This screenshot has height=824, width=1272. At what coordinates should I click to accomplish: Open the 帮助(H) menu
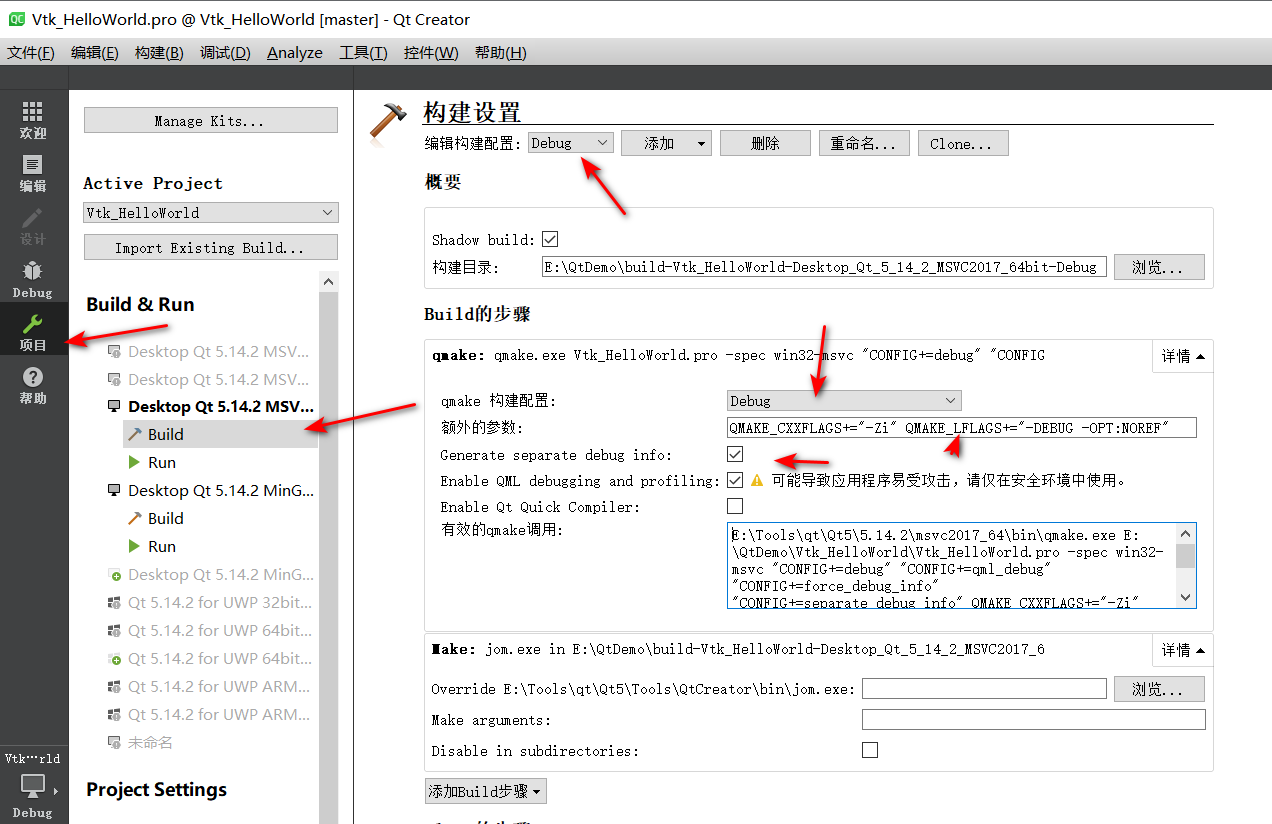click(x=500, y=52)
